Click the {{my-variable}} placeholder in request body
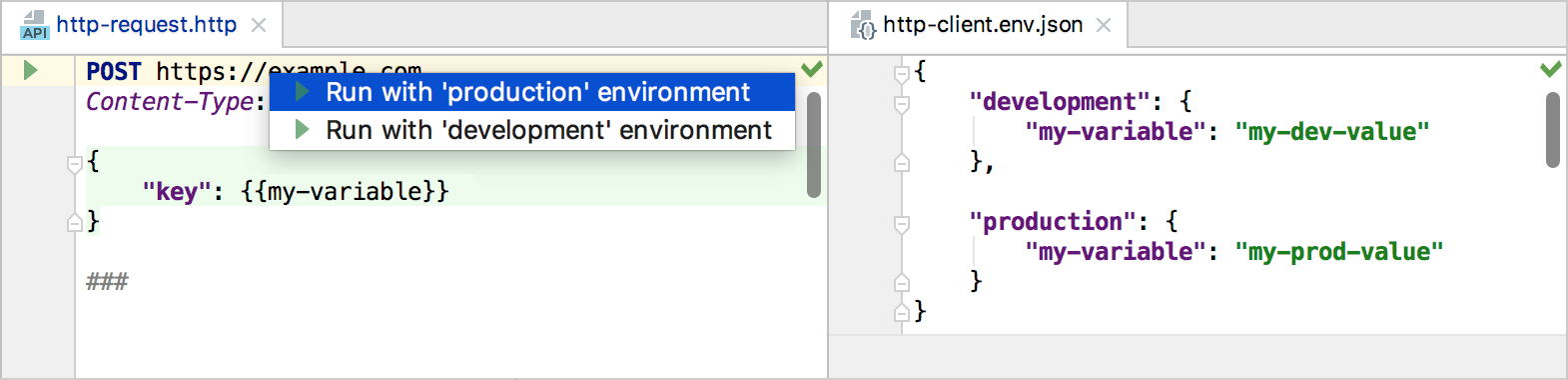 coord(345,191)
